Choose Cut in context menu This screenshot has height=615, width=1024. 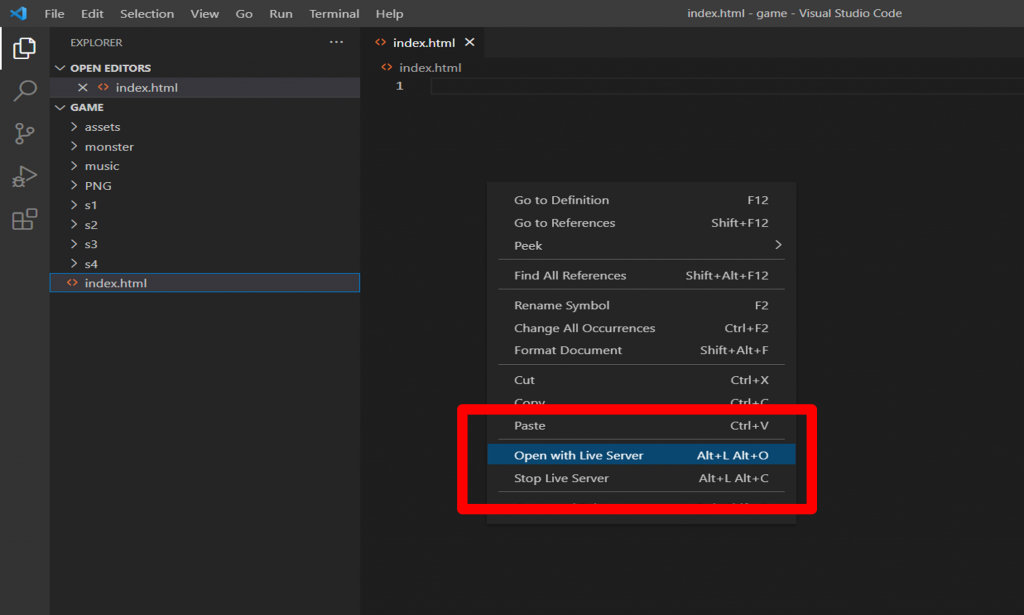coord(641,380)
